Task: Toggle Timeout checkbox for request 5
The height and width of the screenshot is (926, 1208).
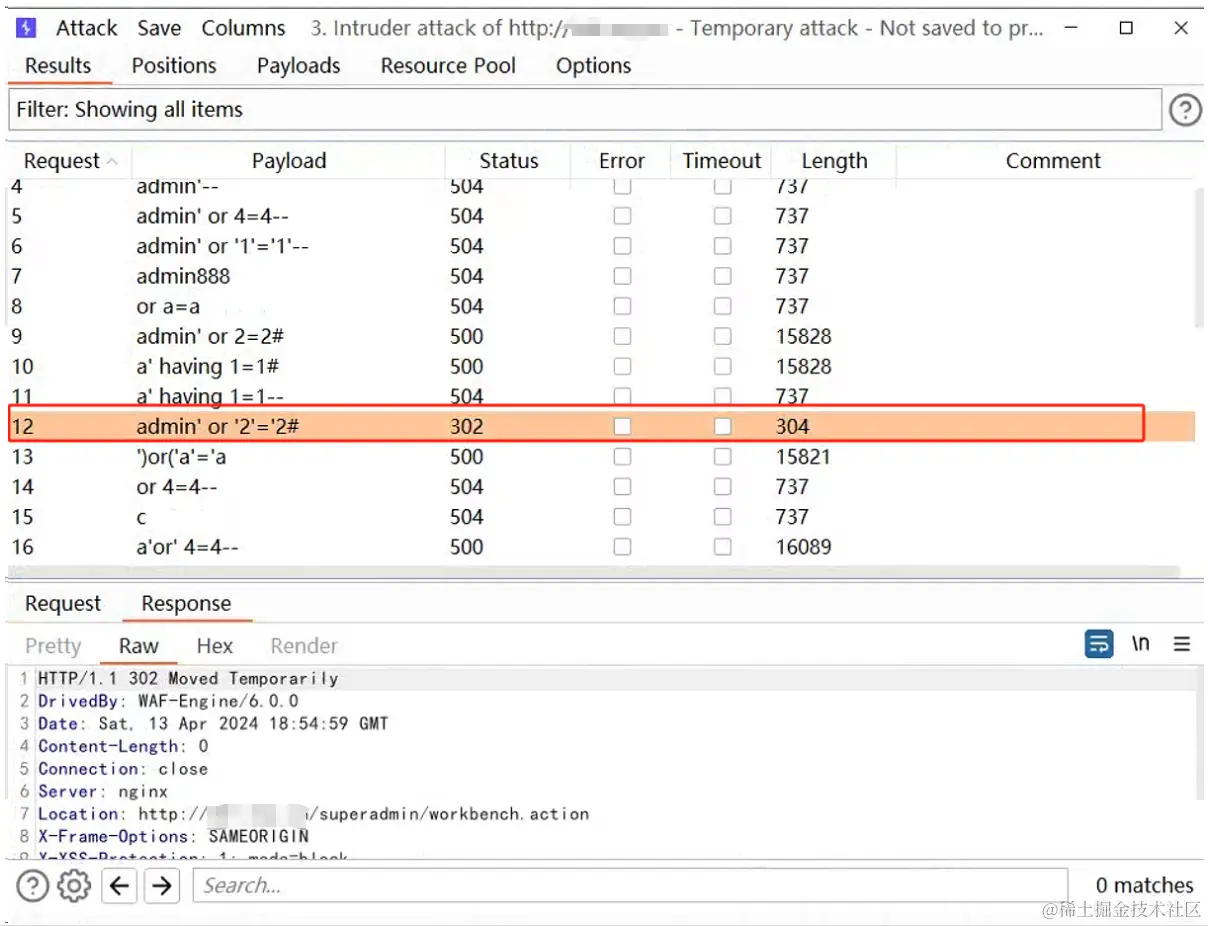Action: [722, 216]
